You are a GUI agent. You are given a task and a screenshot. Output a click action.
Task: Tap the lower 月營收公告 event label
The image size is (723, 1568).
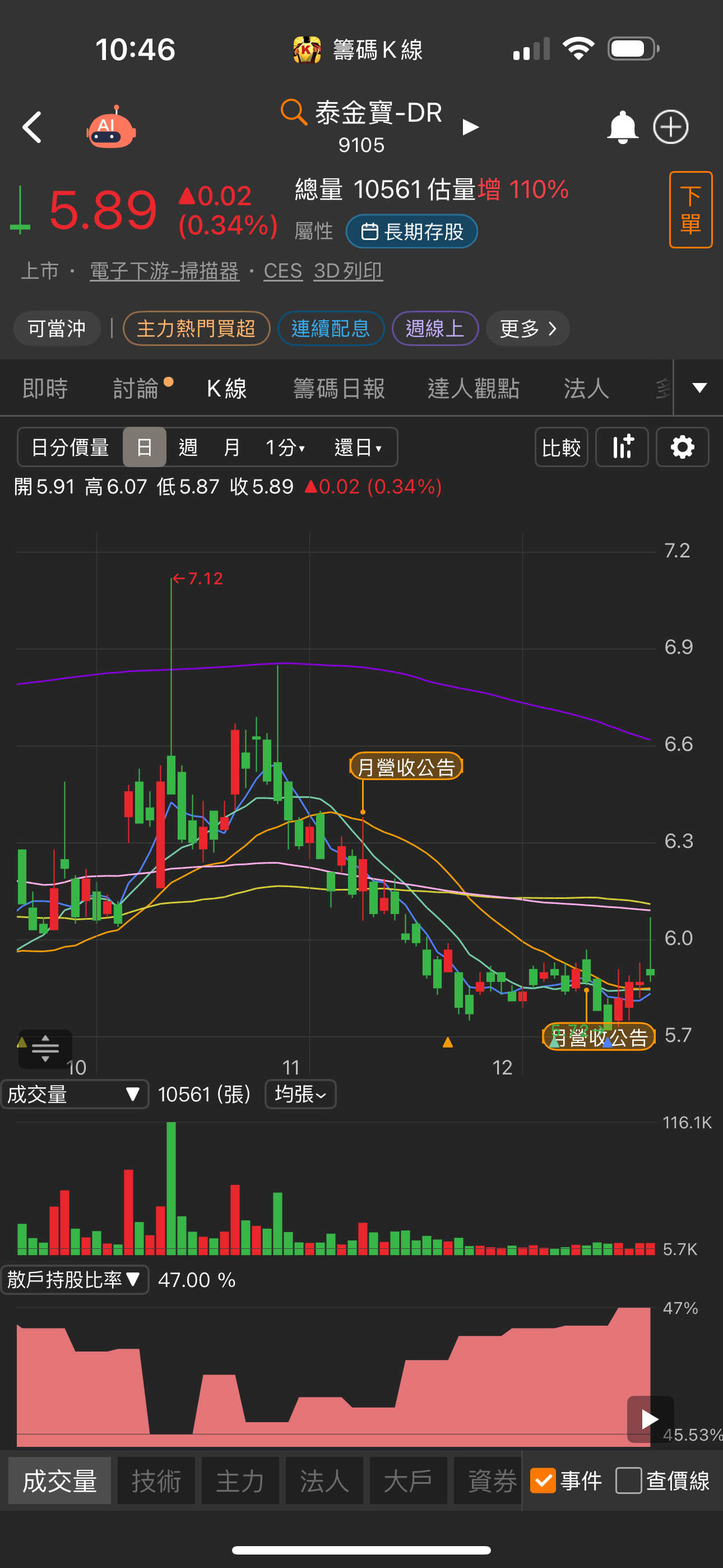click(x=599, y=1036)
